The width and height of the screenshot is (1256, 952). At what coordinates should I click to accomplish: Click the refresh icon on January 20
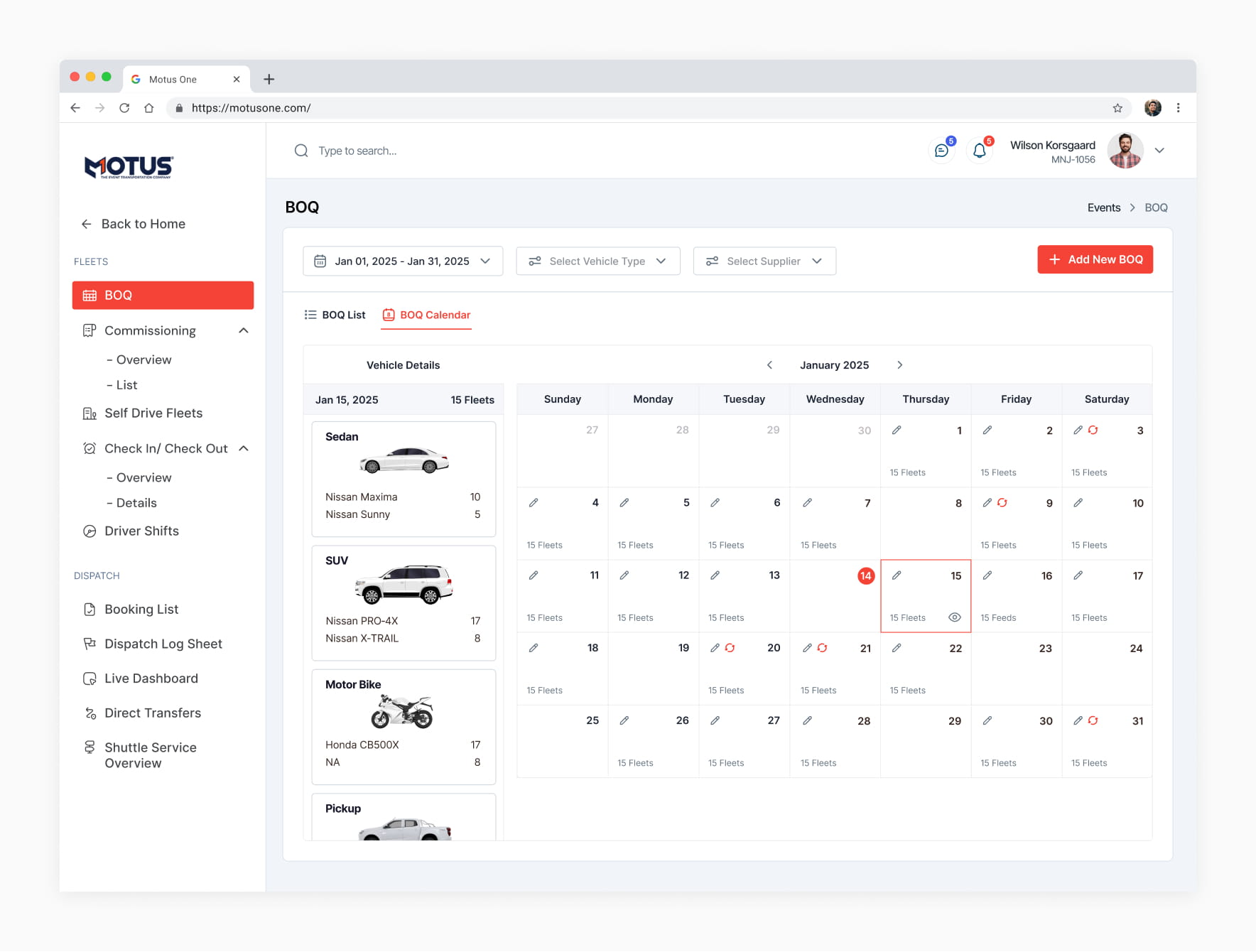[x=730, y=648]
